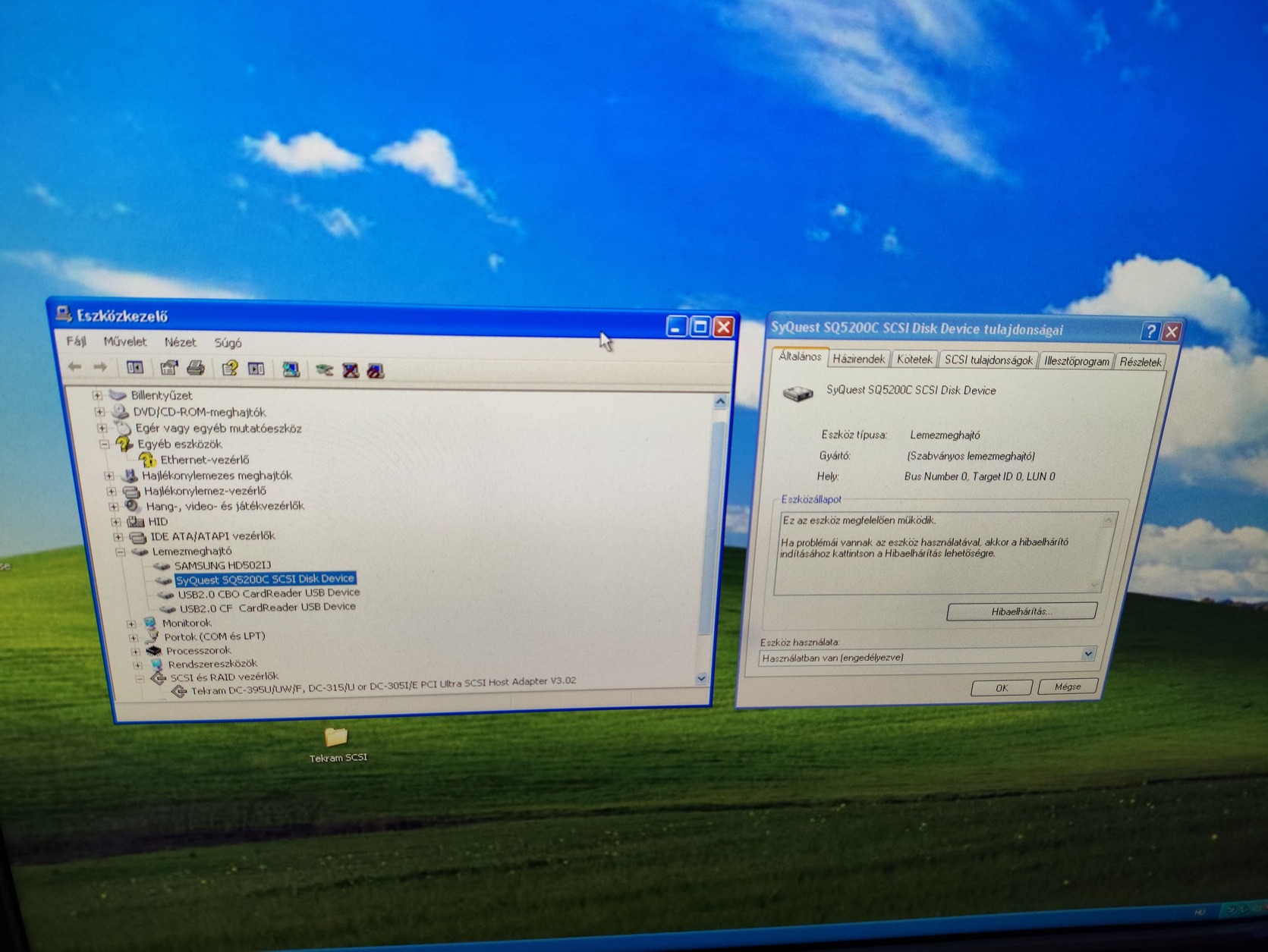The height and width of the screenshot is (952, 1268).
Task: Expand the Hajlékonylemezes meghajtók node
Action: [109, 476]
